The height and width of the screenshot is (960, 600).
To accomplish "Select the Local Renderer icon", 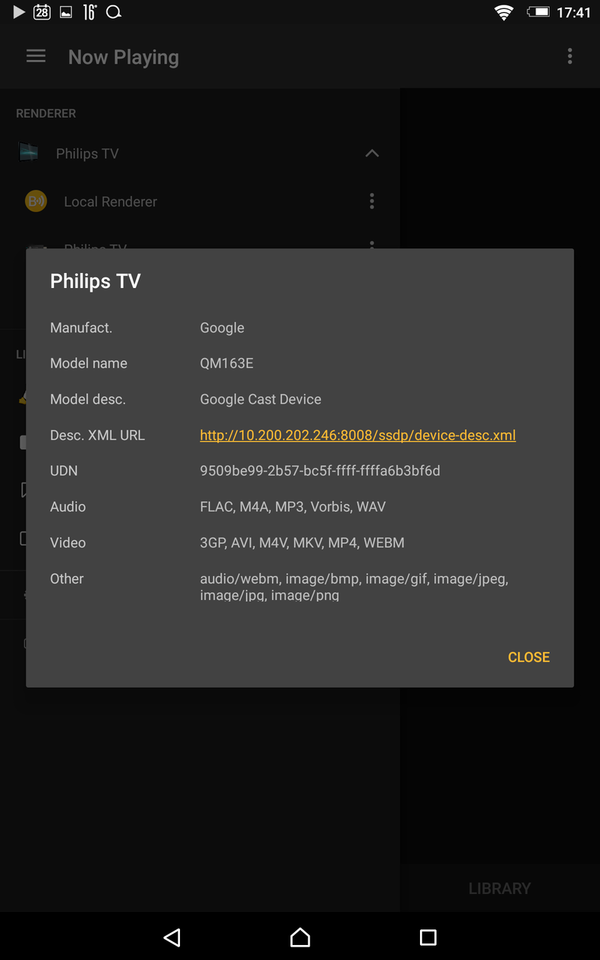I will (x=36, y=201).
